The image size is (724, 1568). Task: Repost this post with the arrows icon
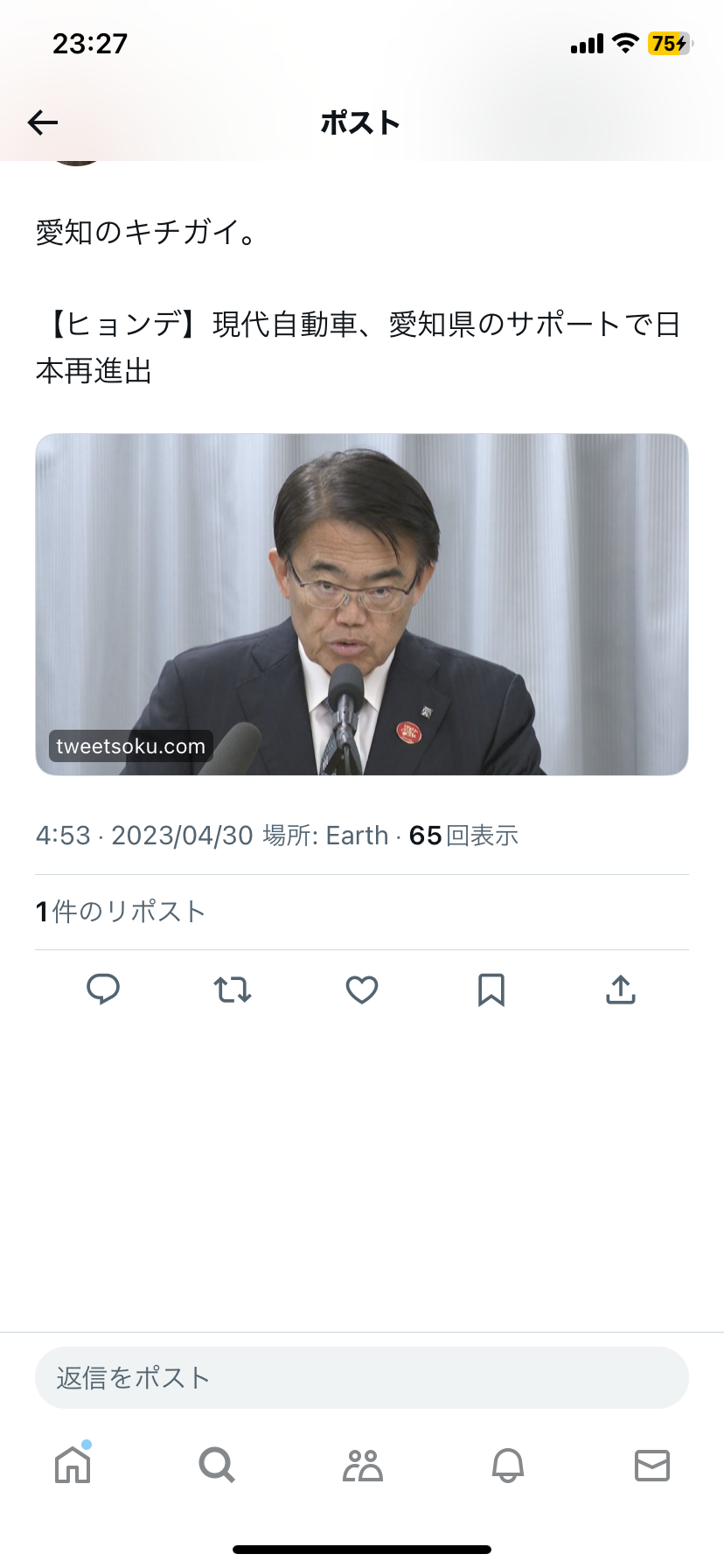point(233,990)
